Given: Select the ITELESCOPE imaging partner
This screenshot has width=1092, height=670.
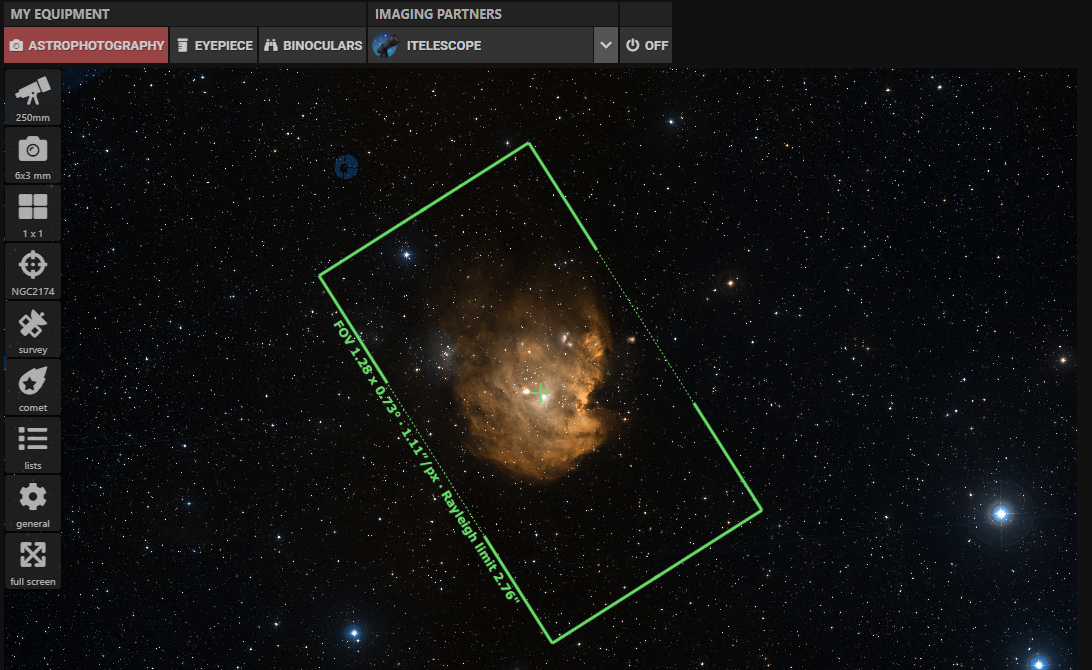Looking at the screenshot, I should tap(480, 46).
